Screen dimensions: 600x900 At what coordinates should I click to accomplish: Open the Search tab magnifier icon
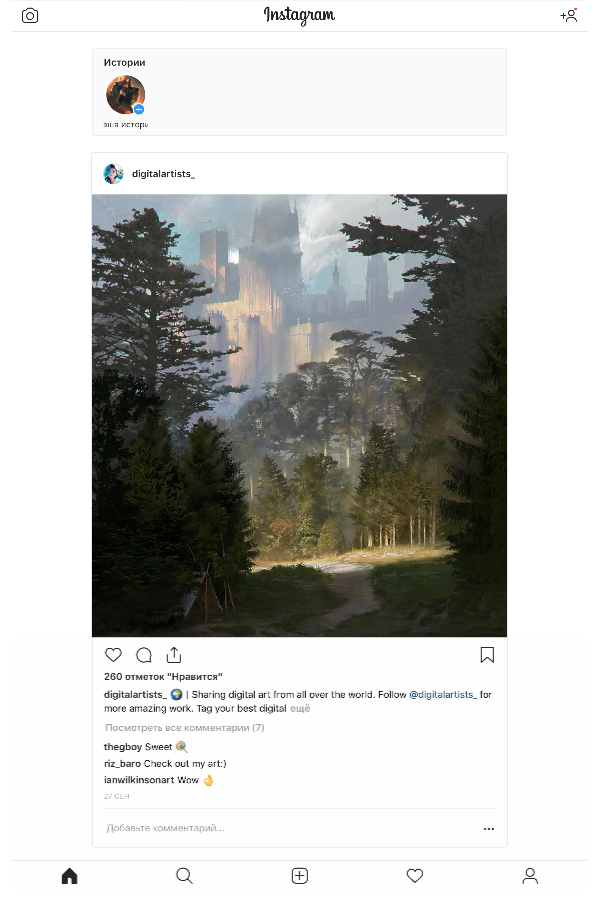(x=184, y=875)
